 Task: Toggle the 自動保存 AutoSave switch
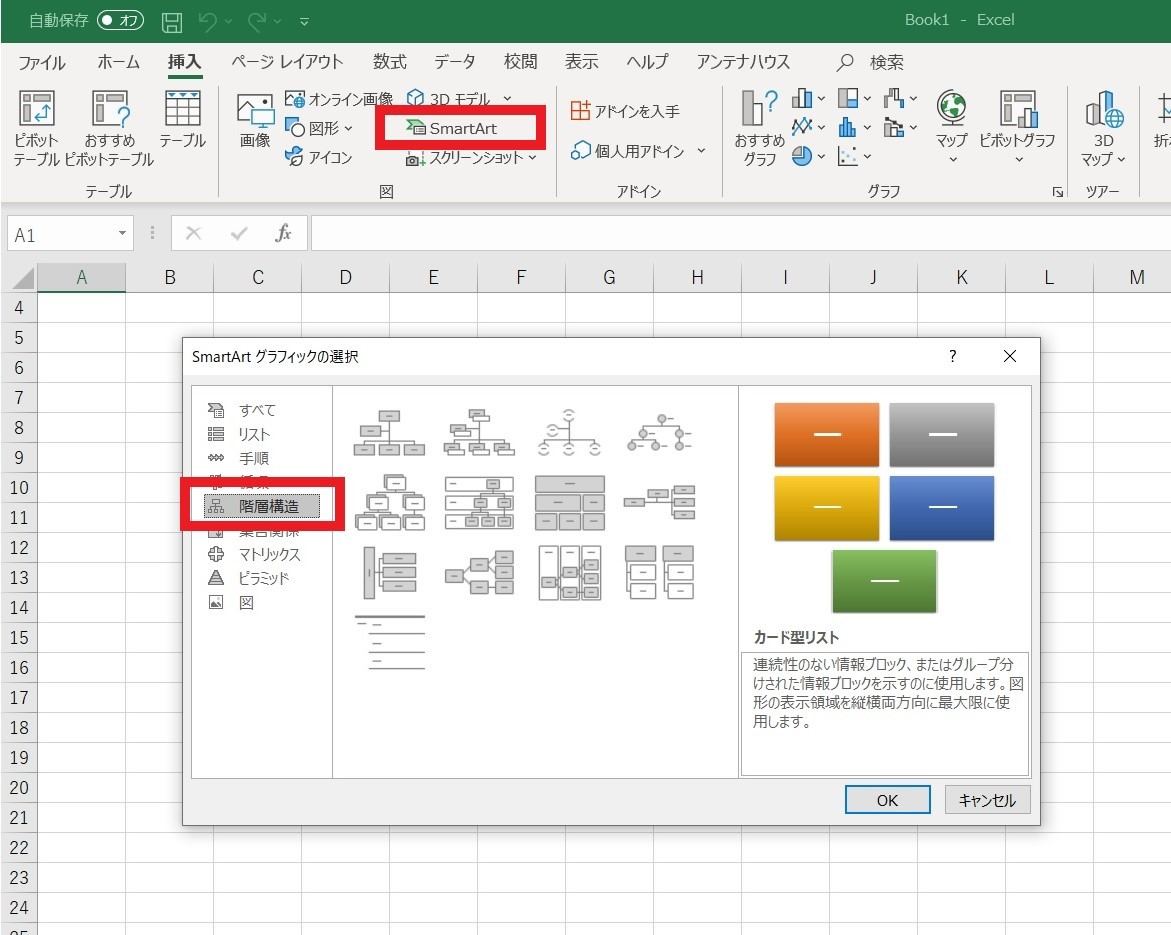pyautogui.click(x=120, y=20)
